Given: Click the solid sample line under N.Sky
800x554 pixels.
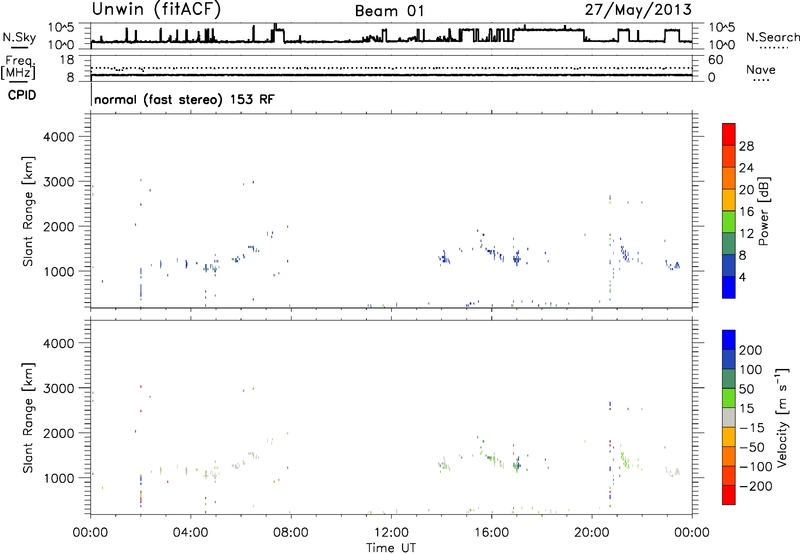Looking at the screenshot, I should click(19, 47).
